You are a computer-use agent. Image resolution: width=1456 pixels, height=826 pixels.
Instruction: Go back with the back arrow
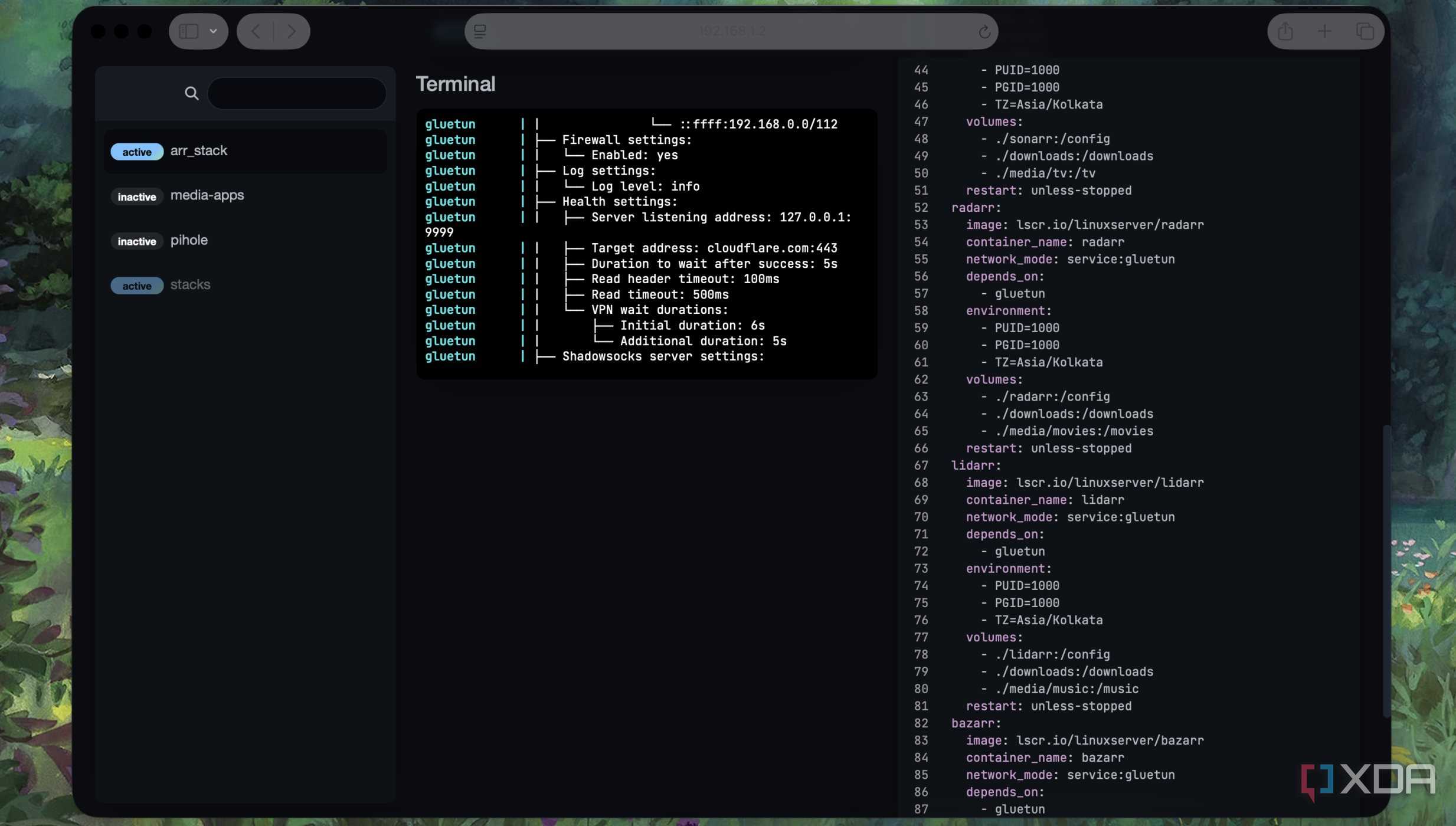(256, 31)
